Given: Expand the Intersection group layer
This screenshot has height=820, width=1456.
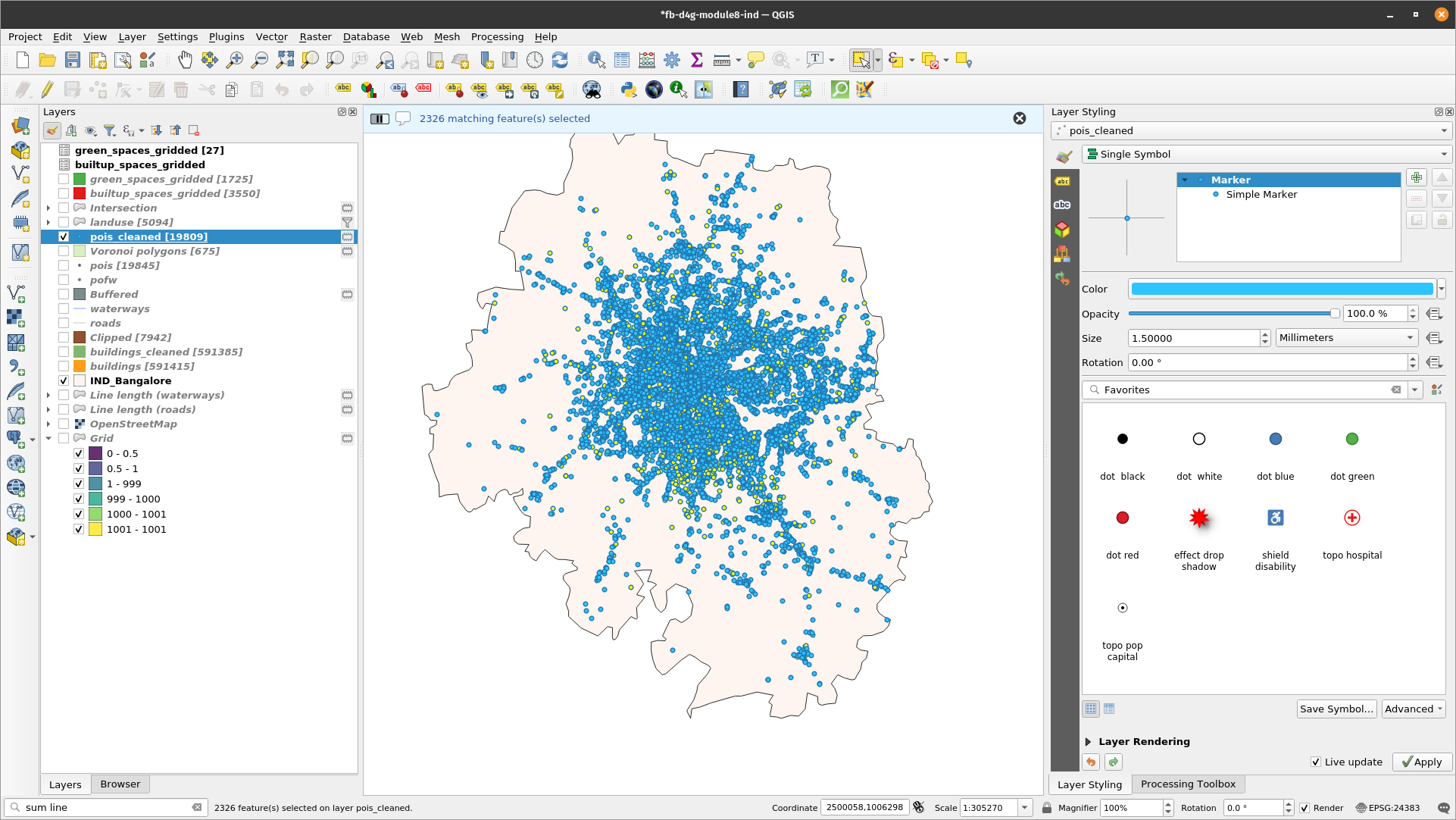Looking at the screenshot, I should coord(48,207).
